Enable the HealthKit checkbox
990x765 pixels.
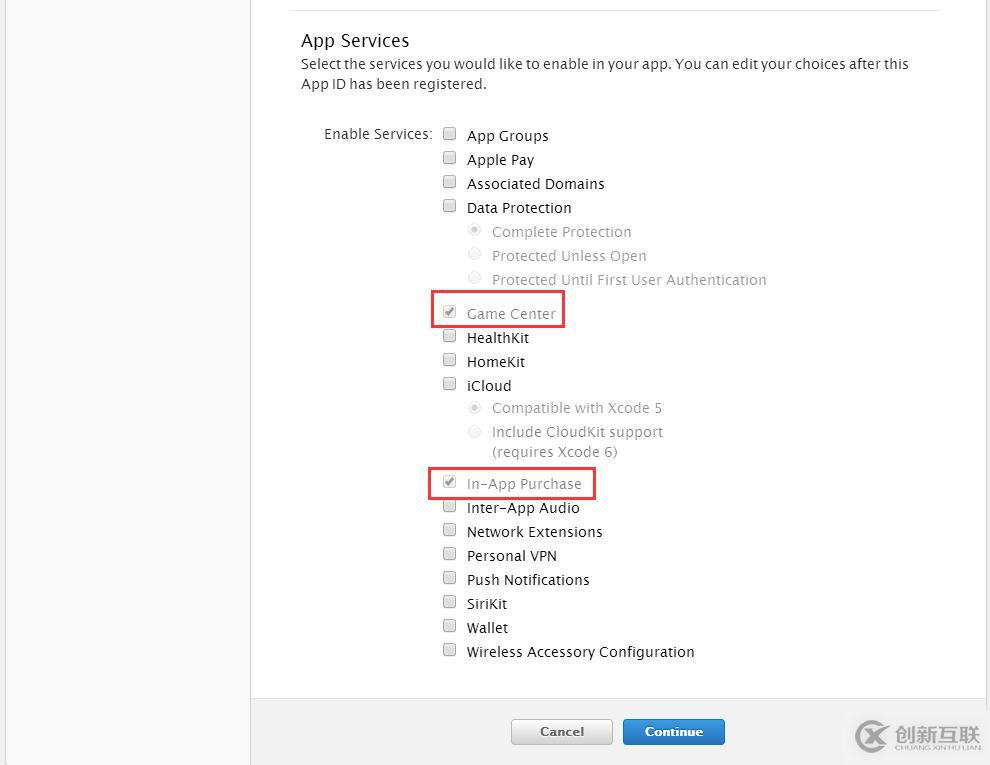click(450, 336)
